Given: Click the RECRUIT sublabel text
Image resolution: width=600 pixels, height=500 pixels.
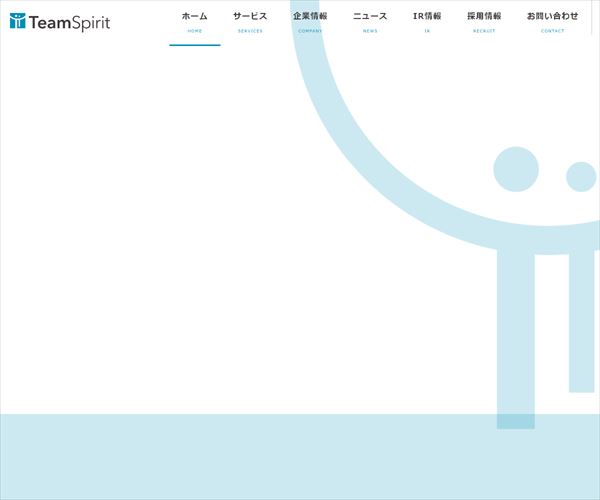Looking at the screenshot, I should pyautogui.click(x=484, y=31).
